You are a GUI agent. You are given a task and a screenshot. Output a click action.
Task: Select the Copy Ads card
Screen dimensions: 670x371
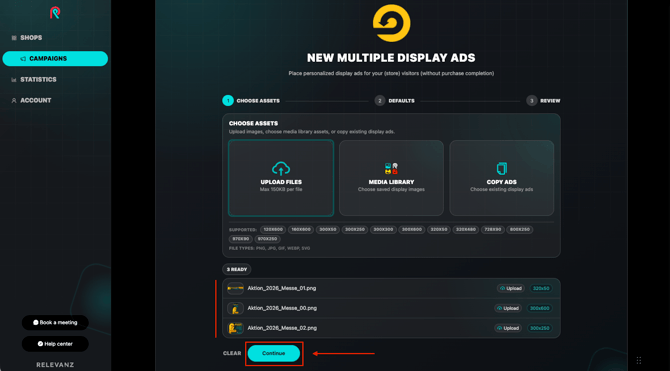502,178
